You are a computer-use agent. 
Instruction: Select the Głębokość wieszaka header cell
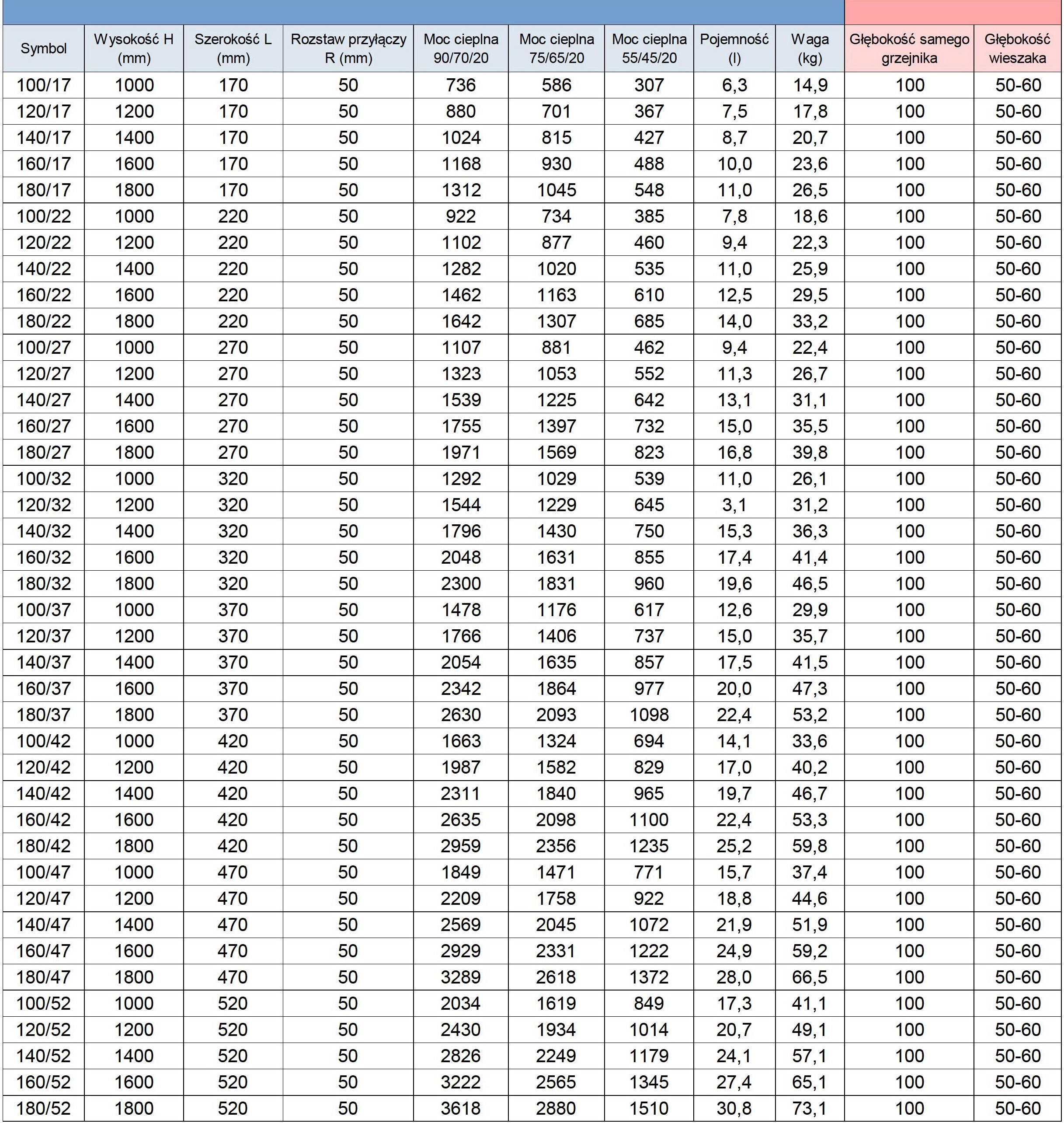click(1018, 49)
